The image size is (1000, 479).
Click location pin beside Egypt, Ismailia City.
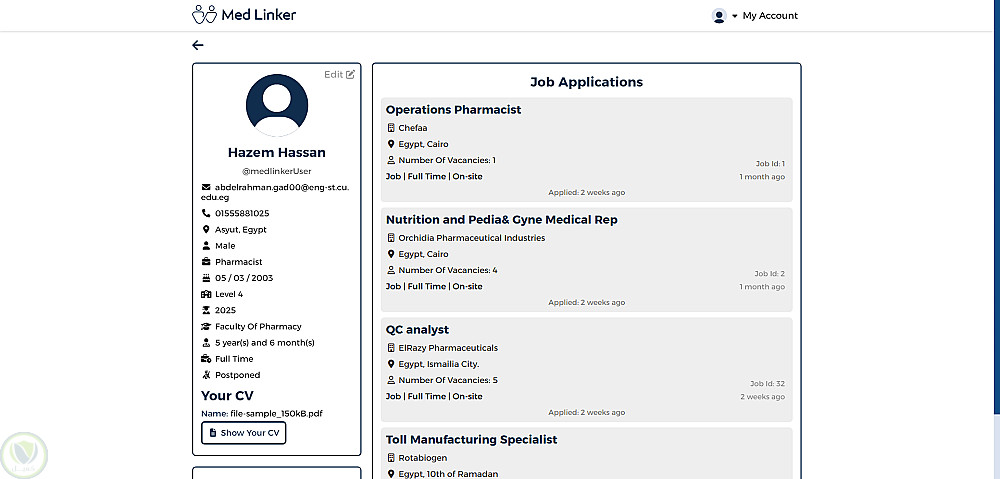point(391,364)
